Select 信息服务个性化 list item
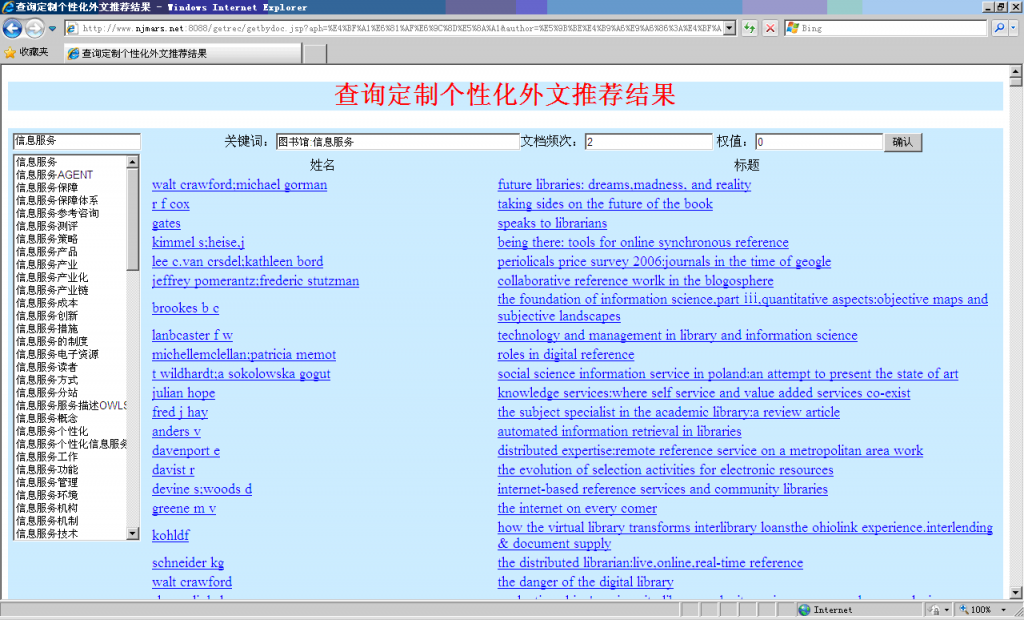 (52, 431)
